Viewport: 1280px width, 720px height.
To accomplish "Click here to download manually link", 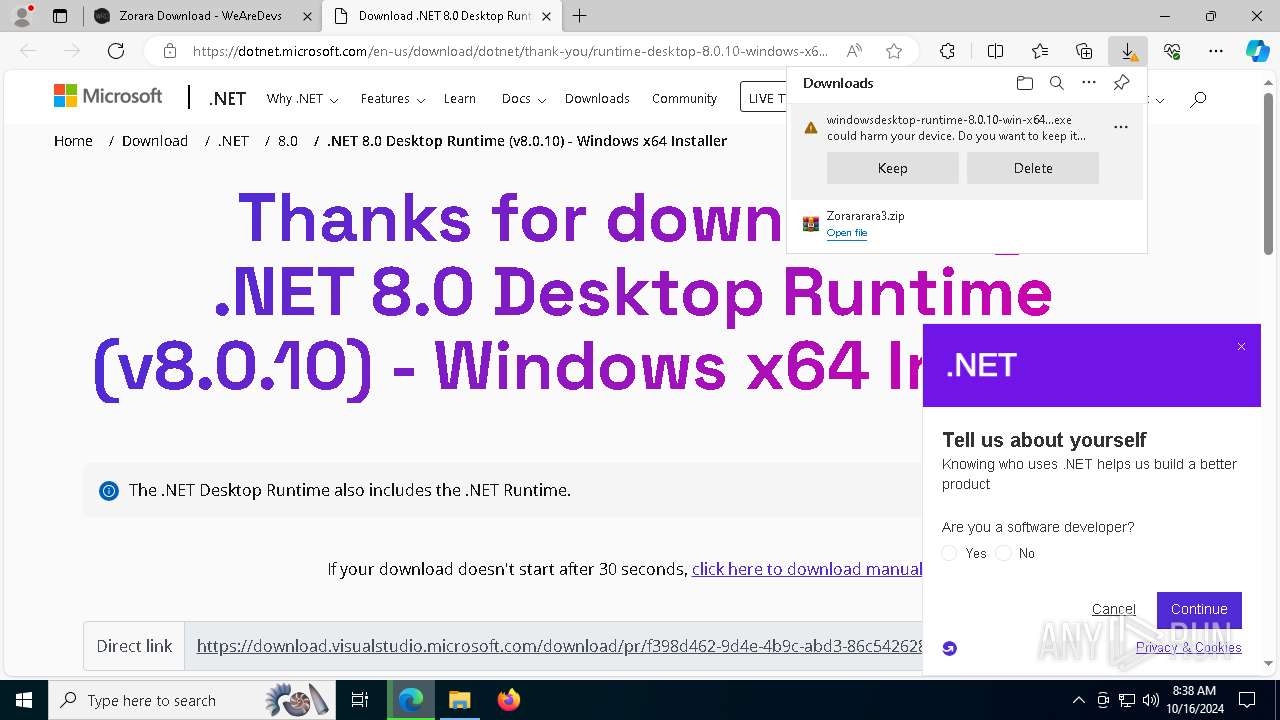I will tap(807, 569).
